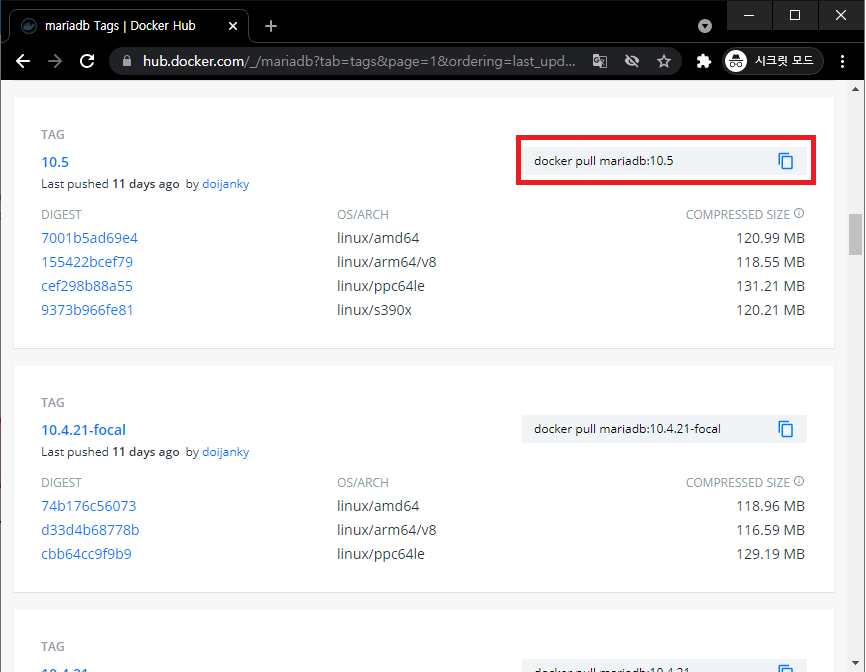866x672 pixels.
Task: Copy the docker pull mariadb:10.4.21-focal command
Action: click(785, 429)
